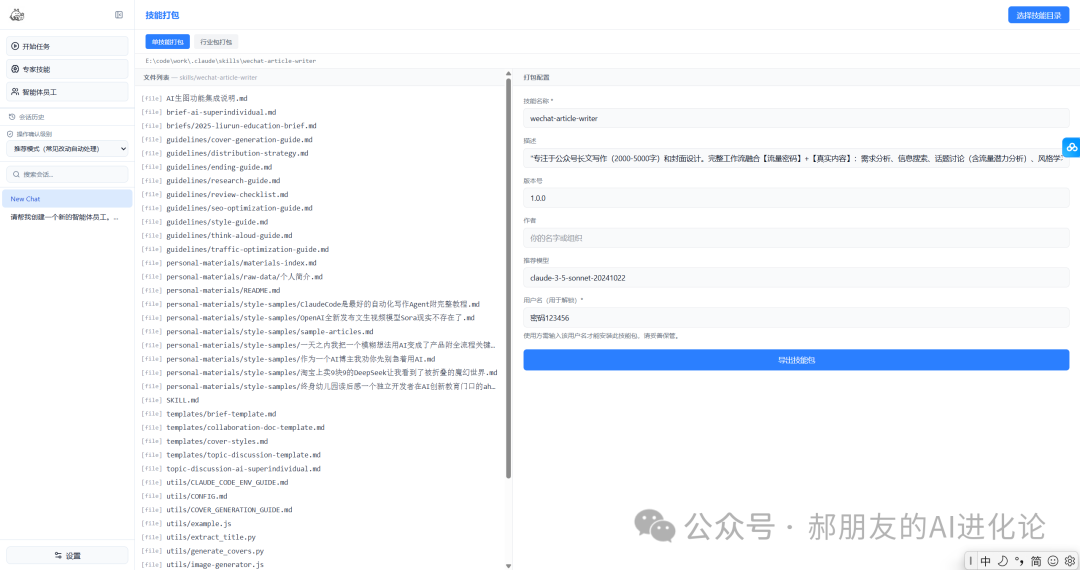Open IME settings gear icon

coord(1069,561)
